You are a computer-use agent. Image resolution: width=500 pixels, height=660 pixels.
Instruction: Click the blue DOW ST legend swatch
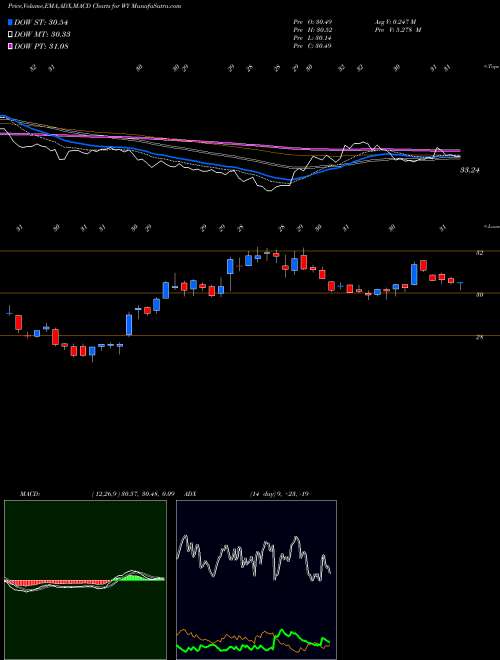point(10,22)
